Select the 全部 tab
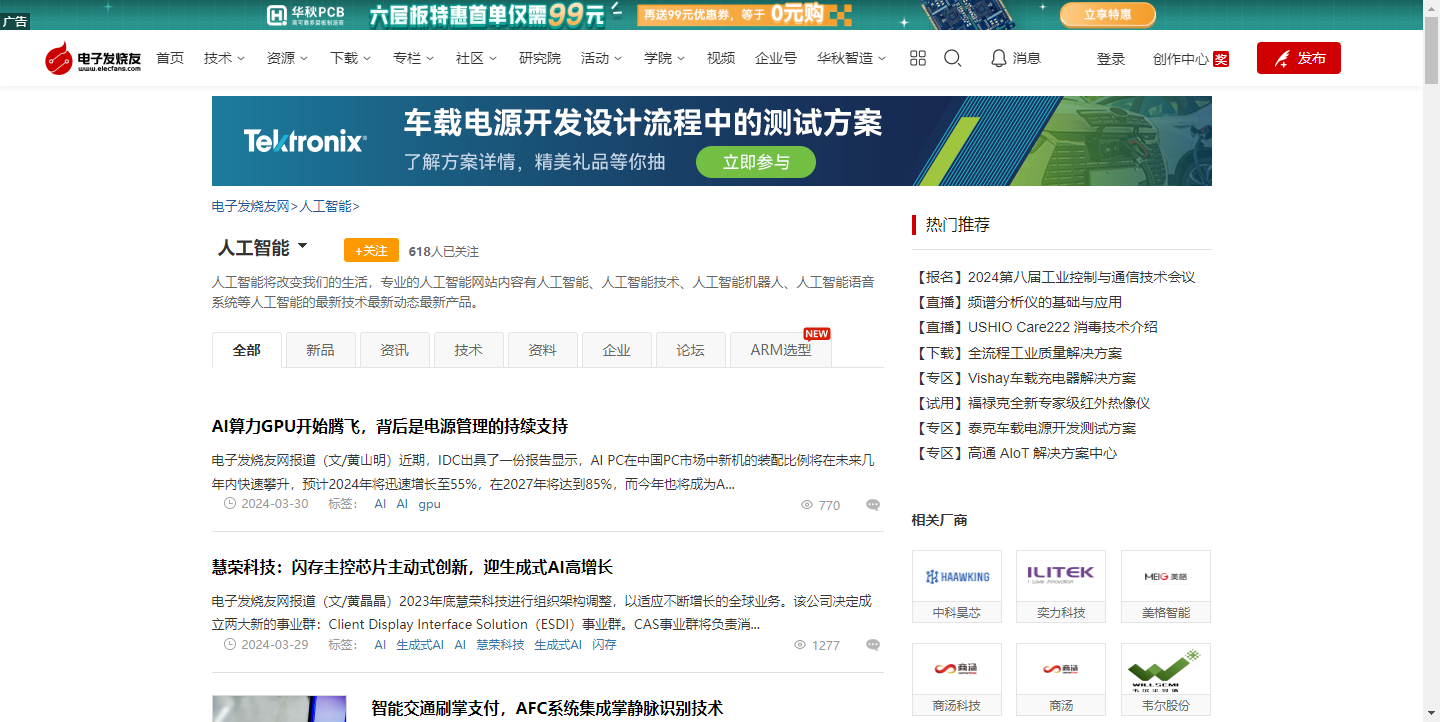1440x722 pixels. (247, 350)
